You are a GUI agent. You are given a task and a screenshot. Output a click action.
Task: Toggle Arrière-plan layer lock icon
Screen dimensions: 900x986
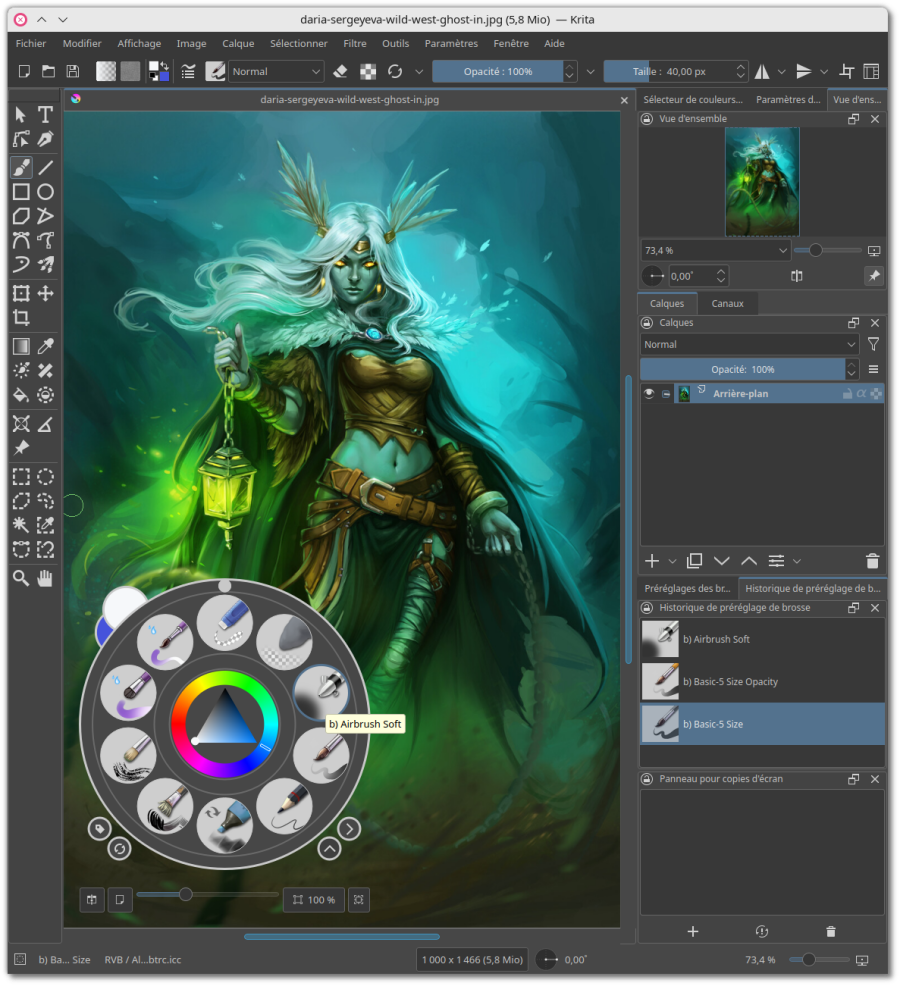point(847,394)
